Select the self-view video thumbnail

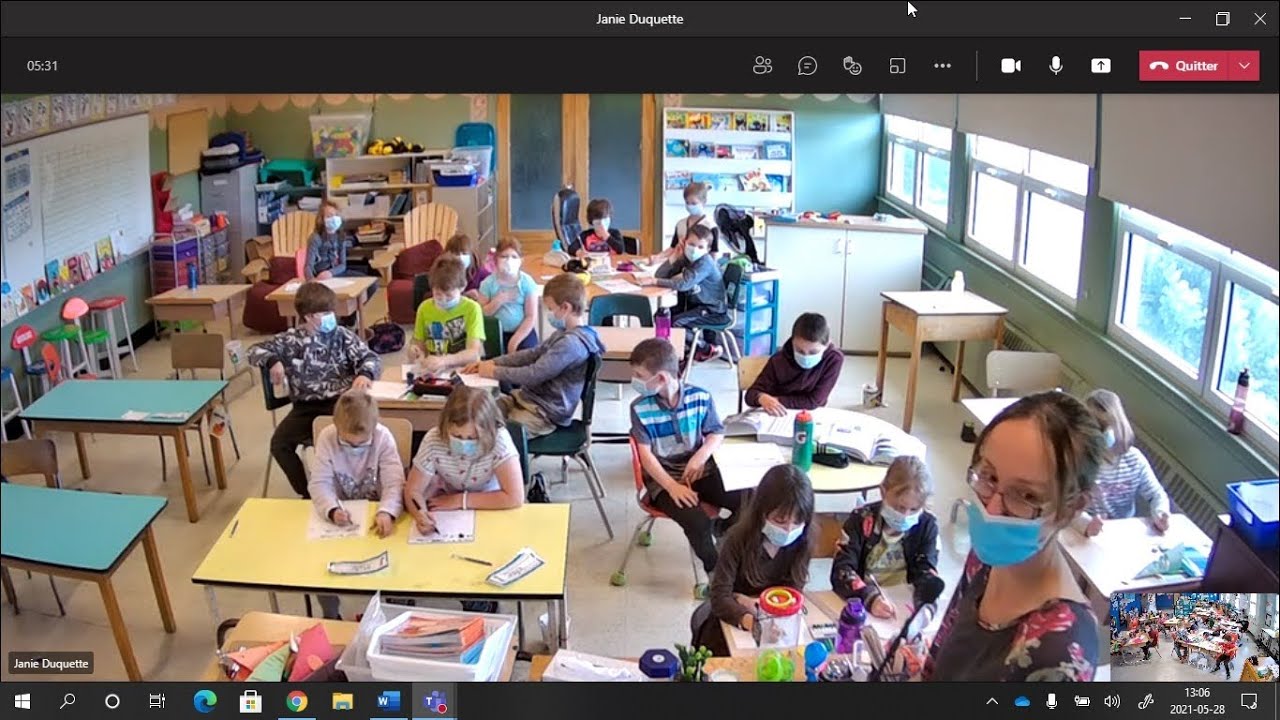[1194, 637]
